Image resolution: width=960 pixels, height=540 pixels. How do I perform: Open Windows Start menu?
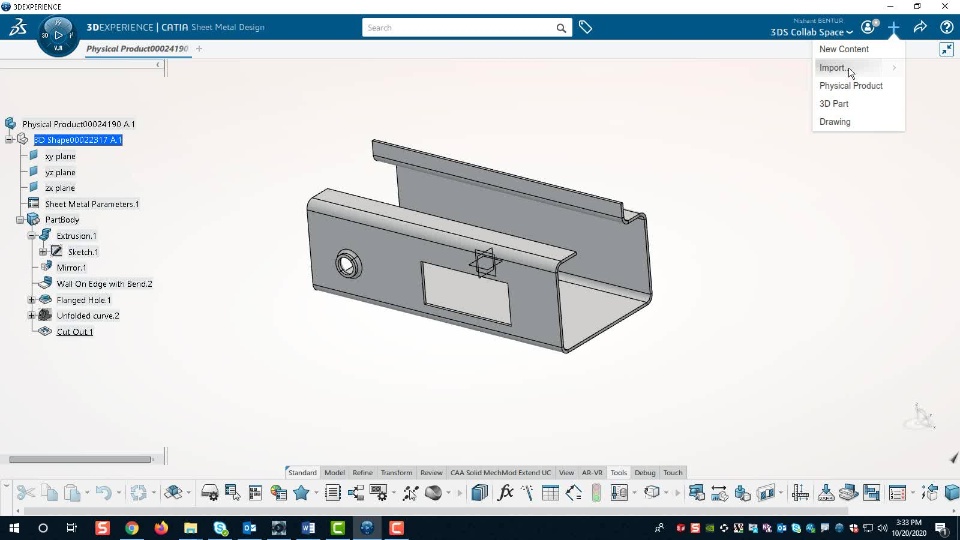(13, 528)
